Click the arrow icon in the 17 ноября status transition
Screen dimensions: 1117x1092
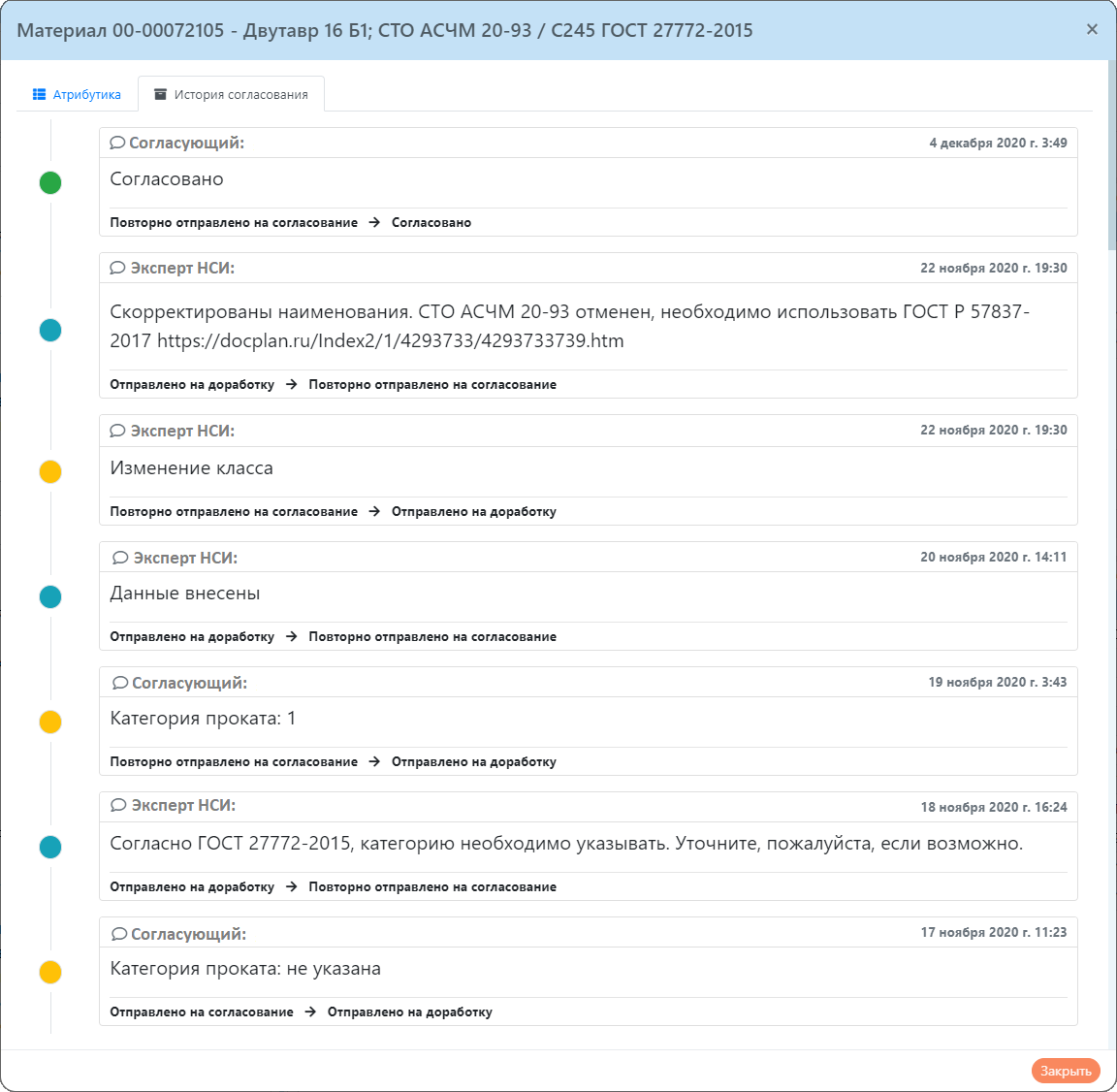[310, 1012]
